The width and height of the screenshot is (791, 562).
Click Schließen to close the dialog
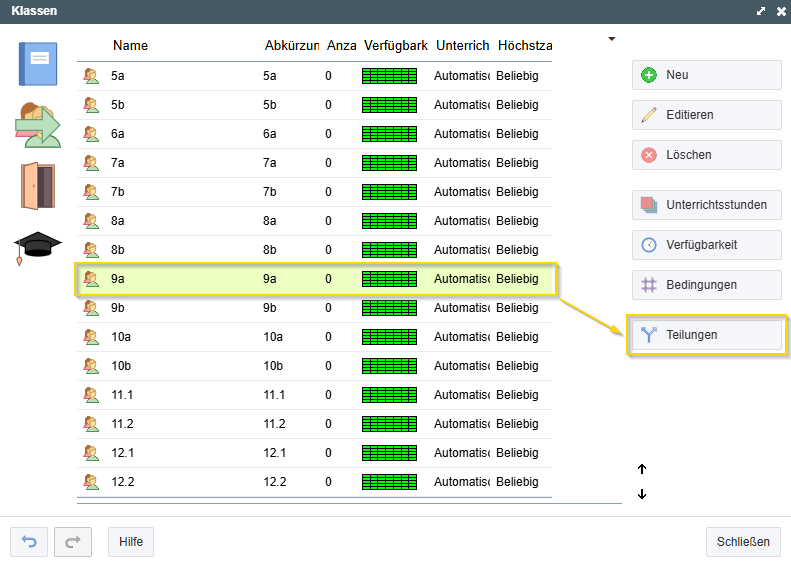click(x=743, y=542)
